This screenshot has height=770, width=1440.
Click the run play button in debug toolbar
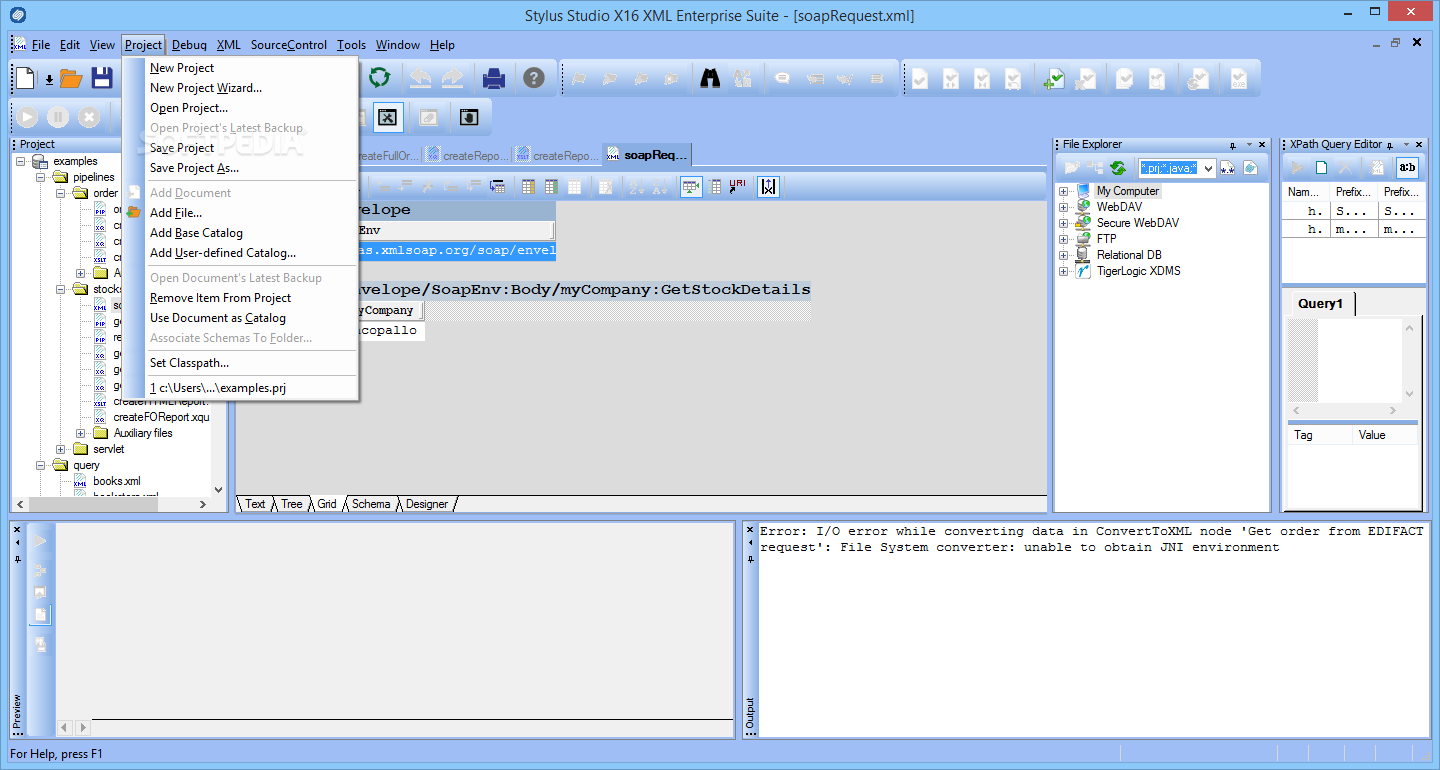tap(27, 117)
